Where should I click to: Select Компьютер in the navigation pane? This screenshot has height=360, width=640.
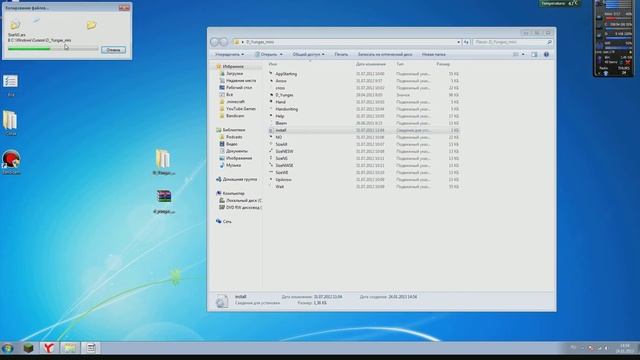tap(233, 193)
